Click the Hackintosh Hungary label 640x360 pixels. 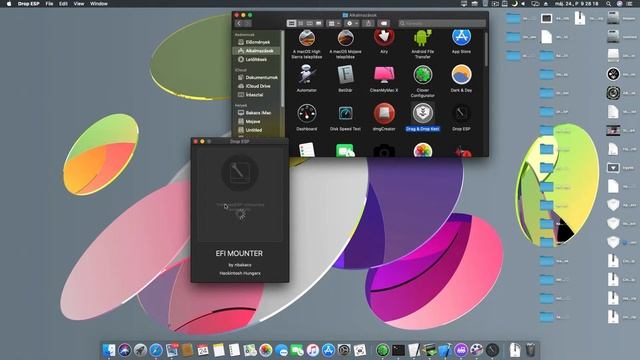click(x=240, y=273)
